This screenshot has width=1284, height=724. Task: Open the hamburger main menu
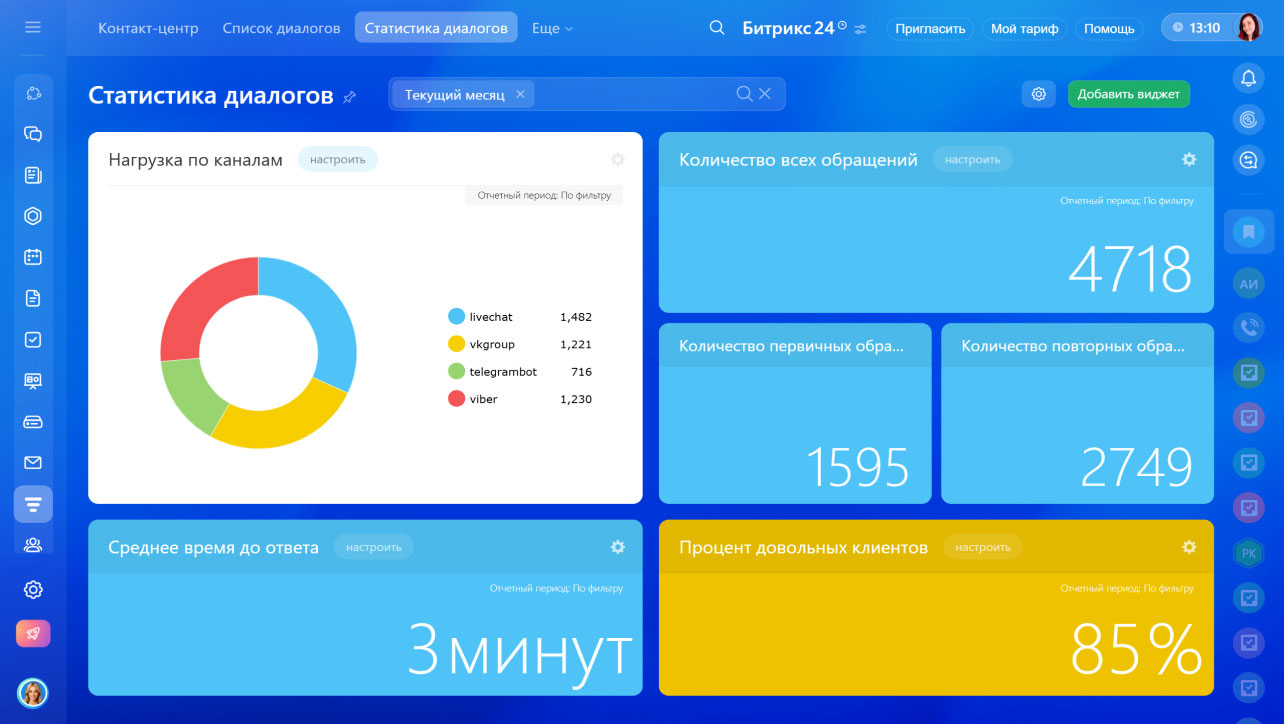pyautogui.click(x=33, y=27)
